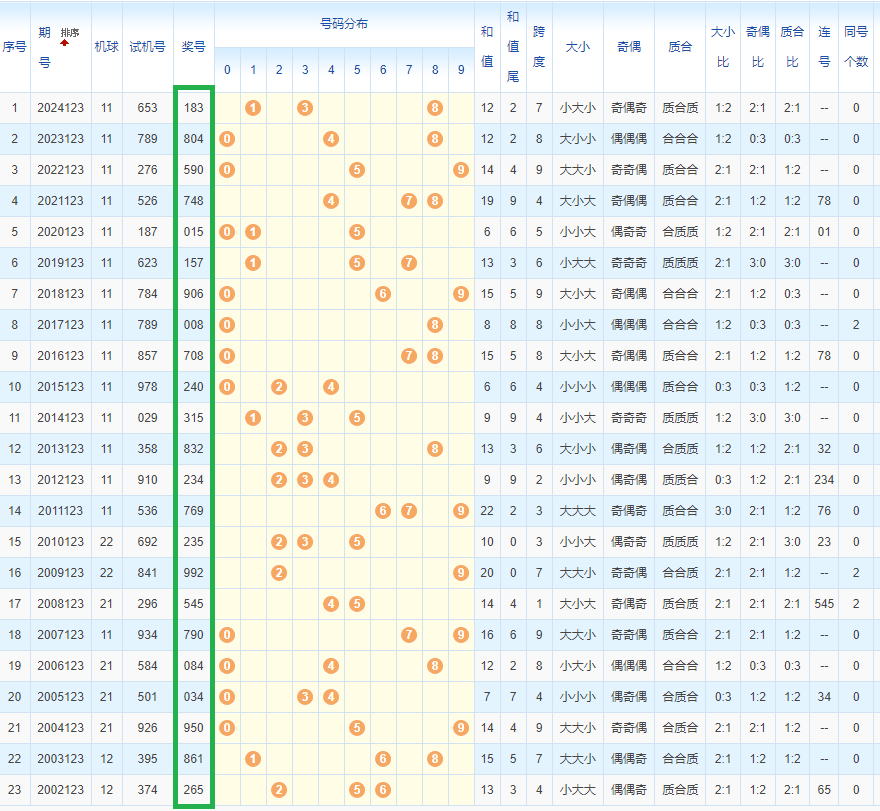Click the 奖号 column header
880x811 pixels.
click(x=193, y=47)
